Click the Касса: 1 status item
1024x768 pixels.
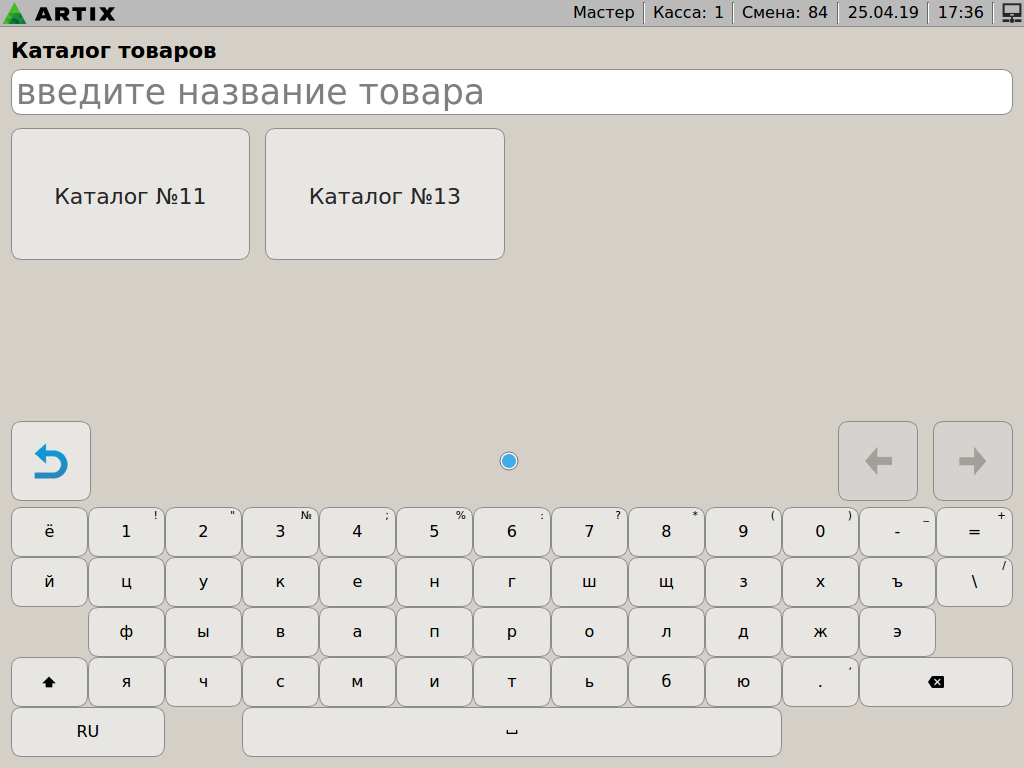pos(688,13)
